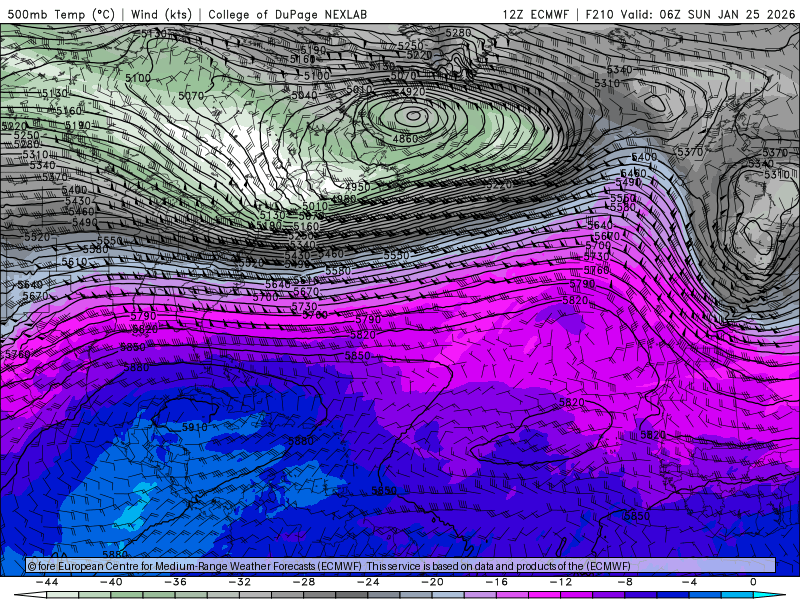Click the "F210 Valid: 06Z SUN JAN 25 2026" text
The image size is (800, 600).
(x=690, y=14)
